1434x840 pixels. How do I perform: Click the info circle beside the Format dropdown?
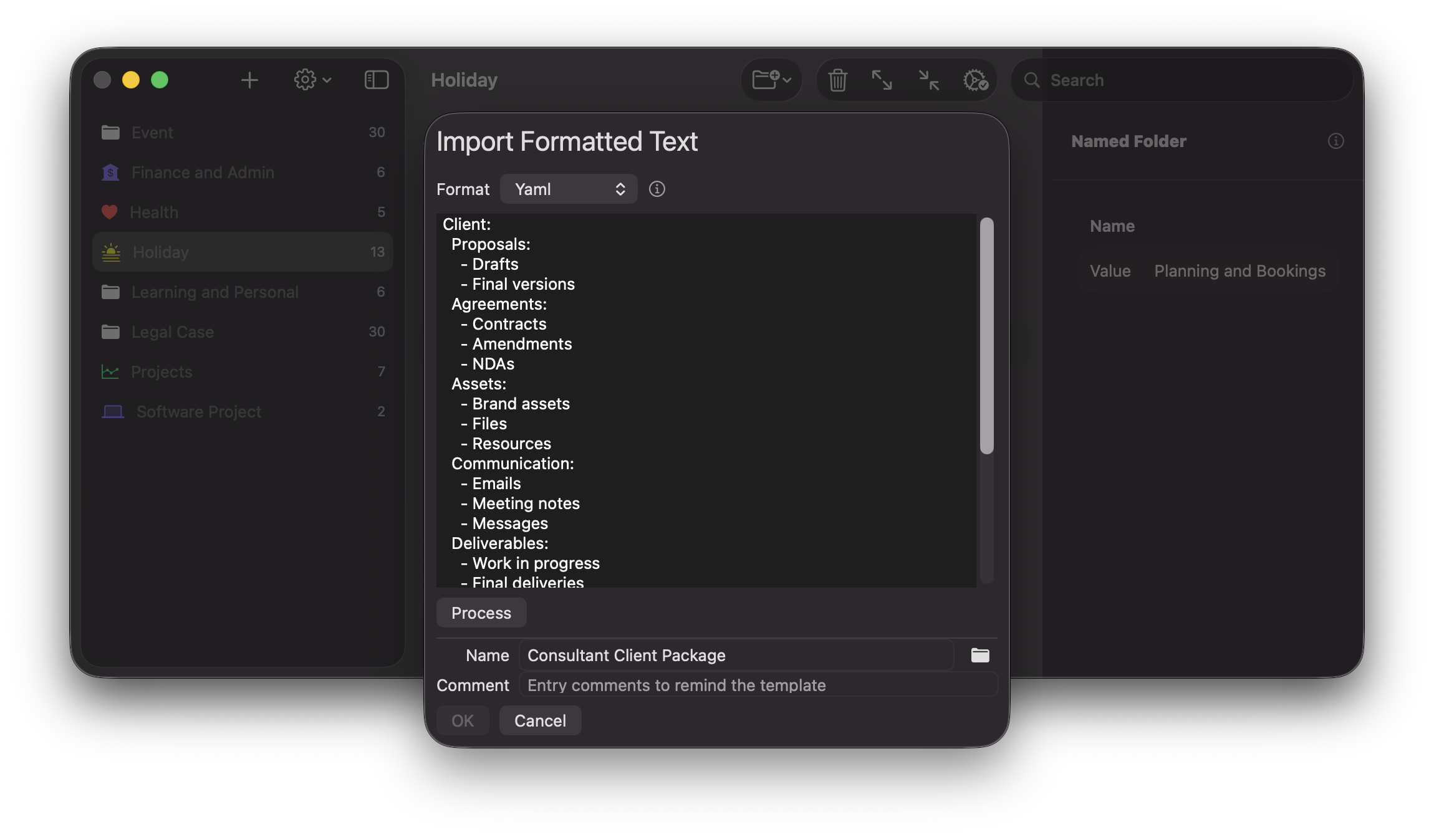[x=657, y=189]
